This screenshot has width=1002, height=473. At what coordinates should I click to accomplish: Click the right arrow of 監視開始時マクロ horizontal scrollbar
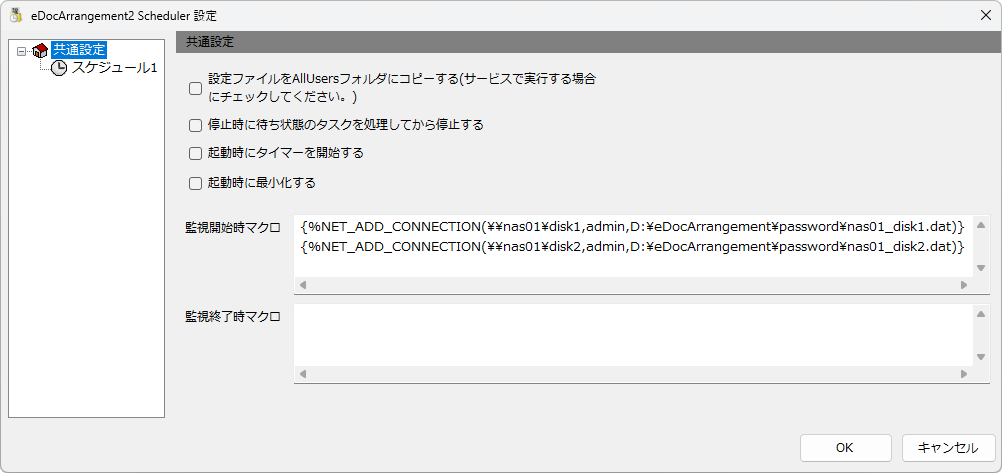pos(964,285)
